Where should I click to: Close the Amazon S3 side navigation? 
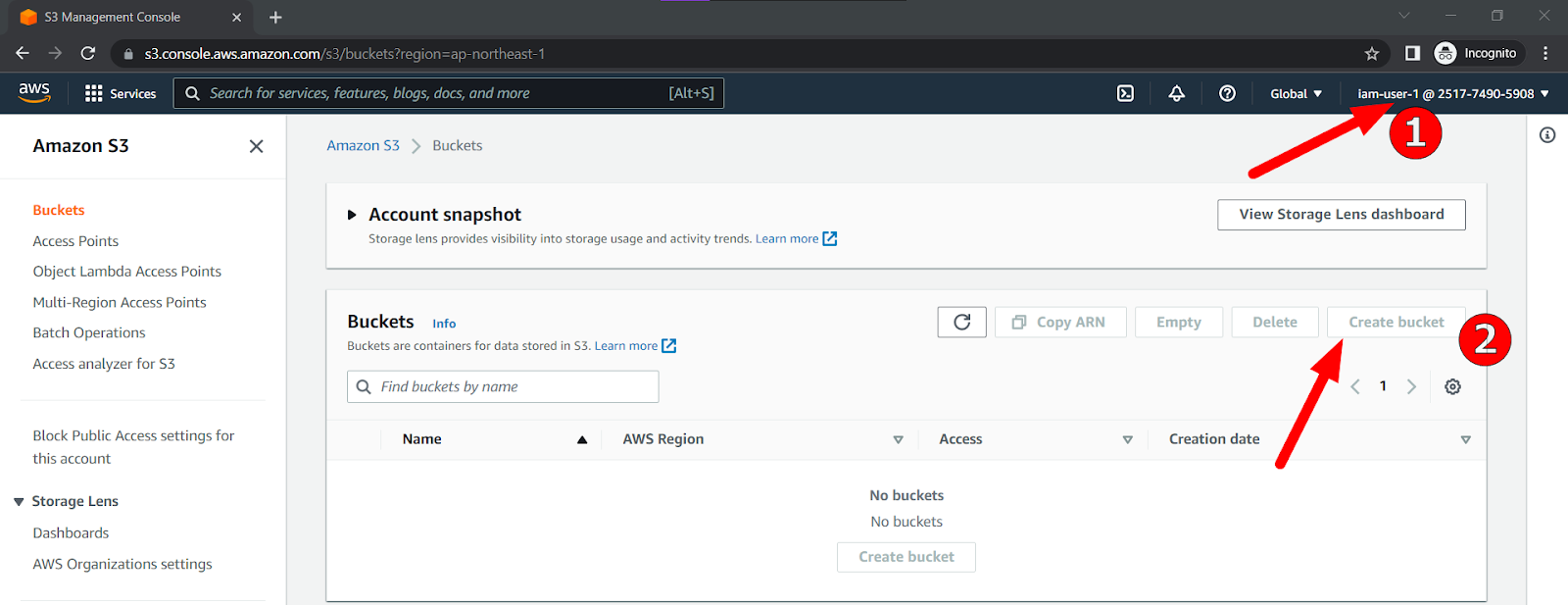point(256,146)
